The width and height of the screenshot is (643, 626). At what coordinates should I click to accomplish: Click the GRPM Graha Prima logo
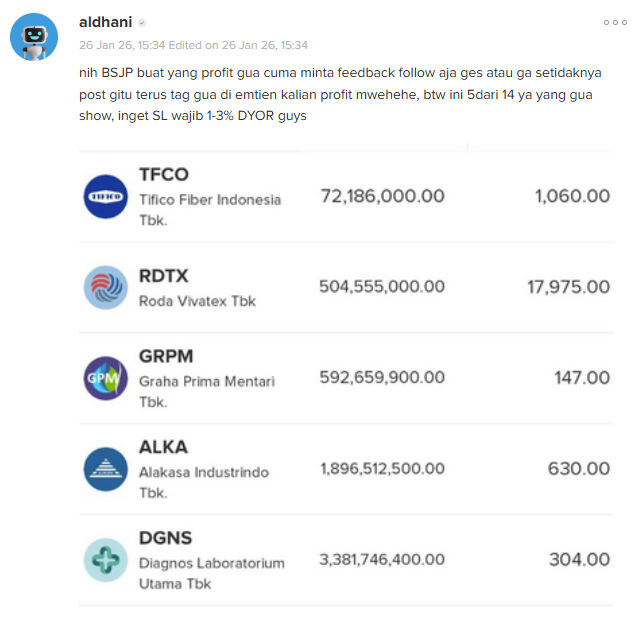click(105, 378)
